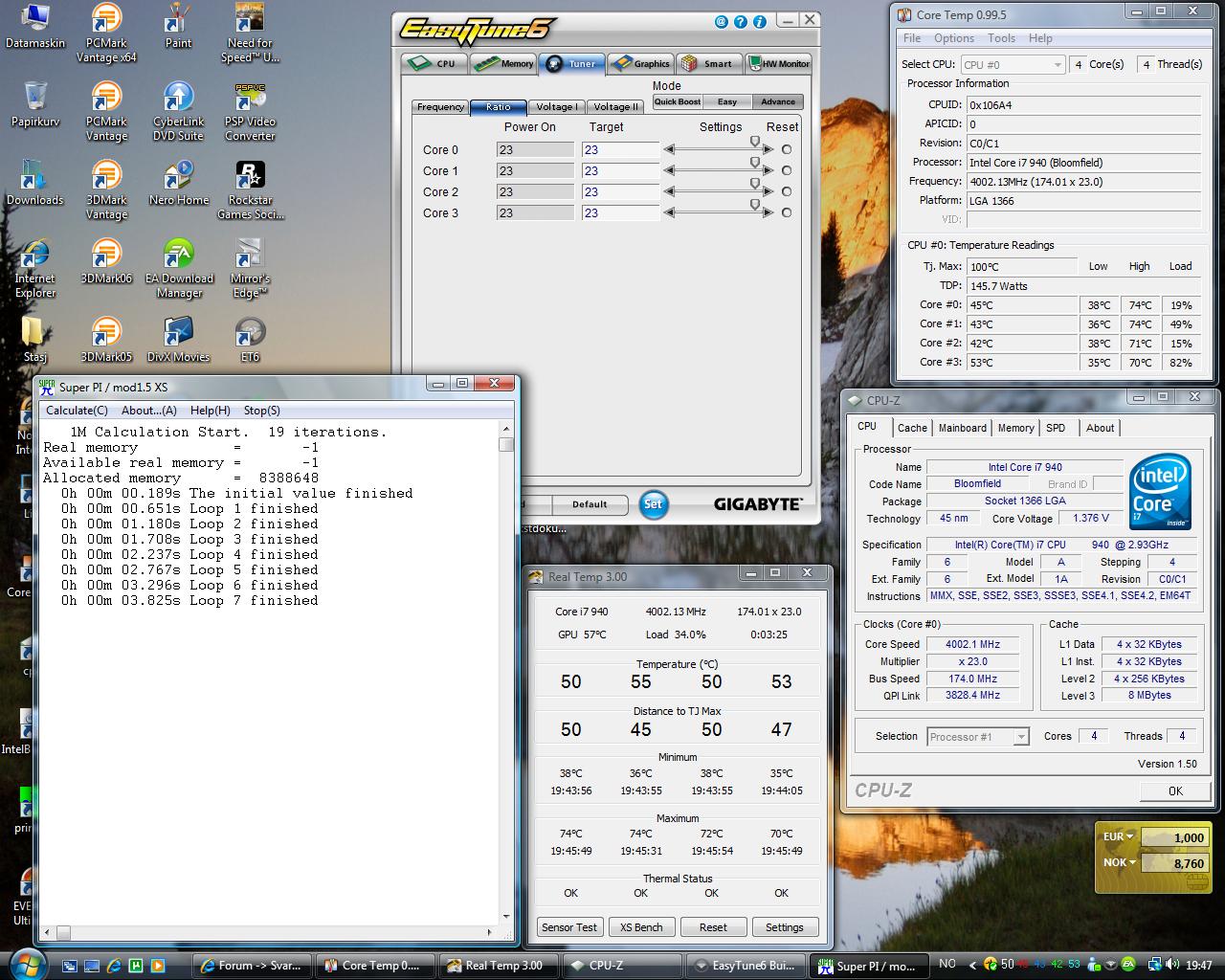Open the ET6 desktop icon
Screen dimensions: 1225x980
point(250,340)
